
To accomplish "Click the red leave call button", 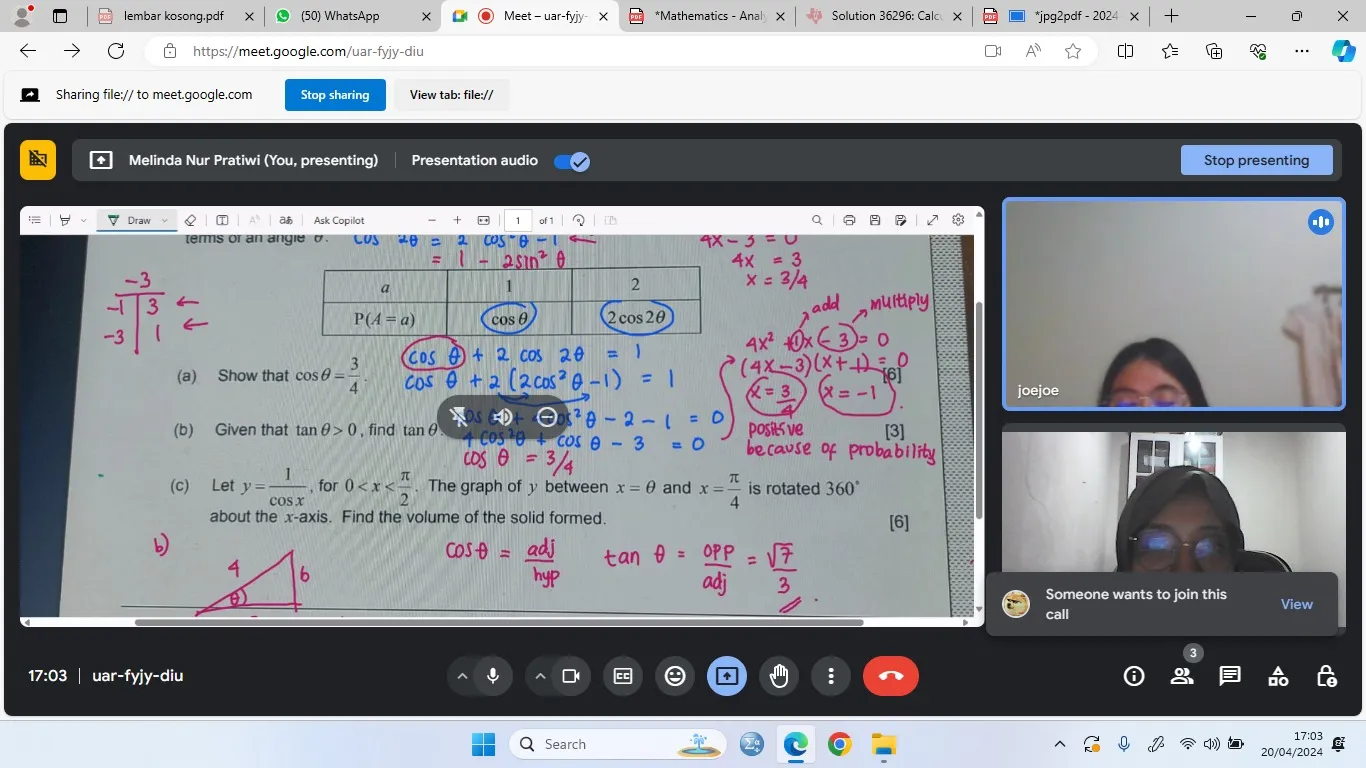I will (x=890, y=677).
